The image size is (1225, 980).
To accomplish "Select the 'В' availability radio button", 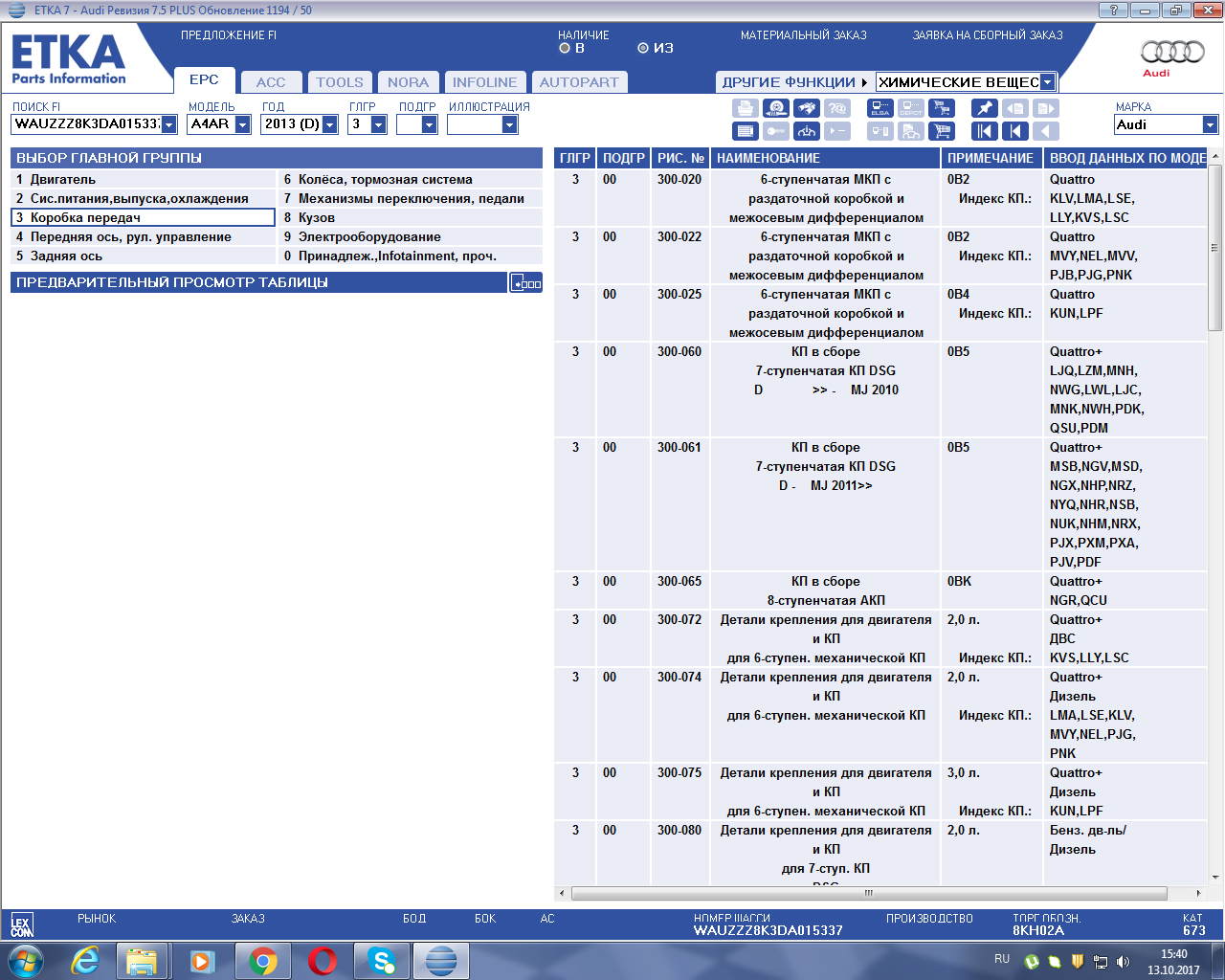I will (565, 48).
